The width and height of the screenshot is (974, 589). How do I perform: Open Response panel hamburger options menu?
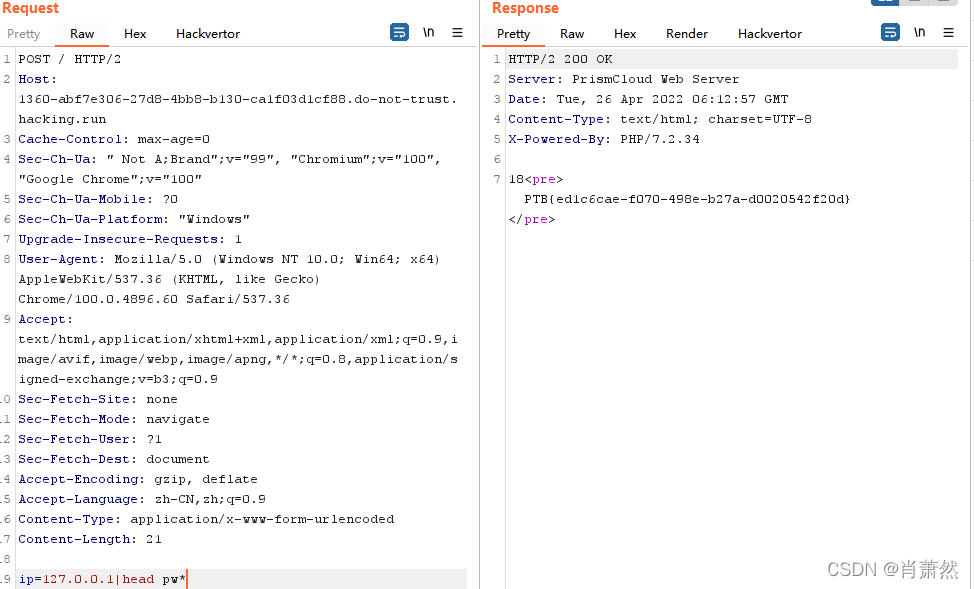948,32
